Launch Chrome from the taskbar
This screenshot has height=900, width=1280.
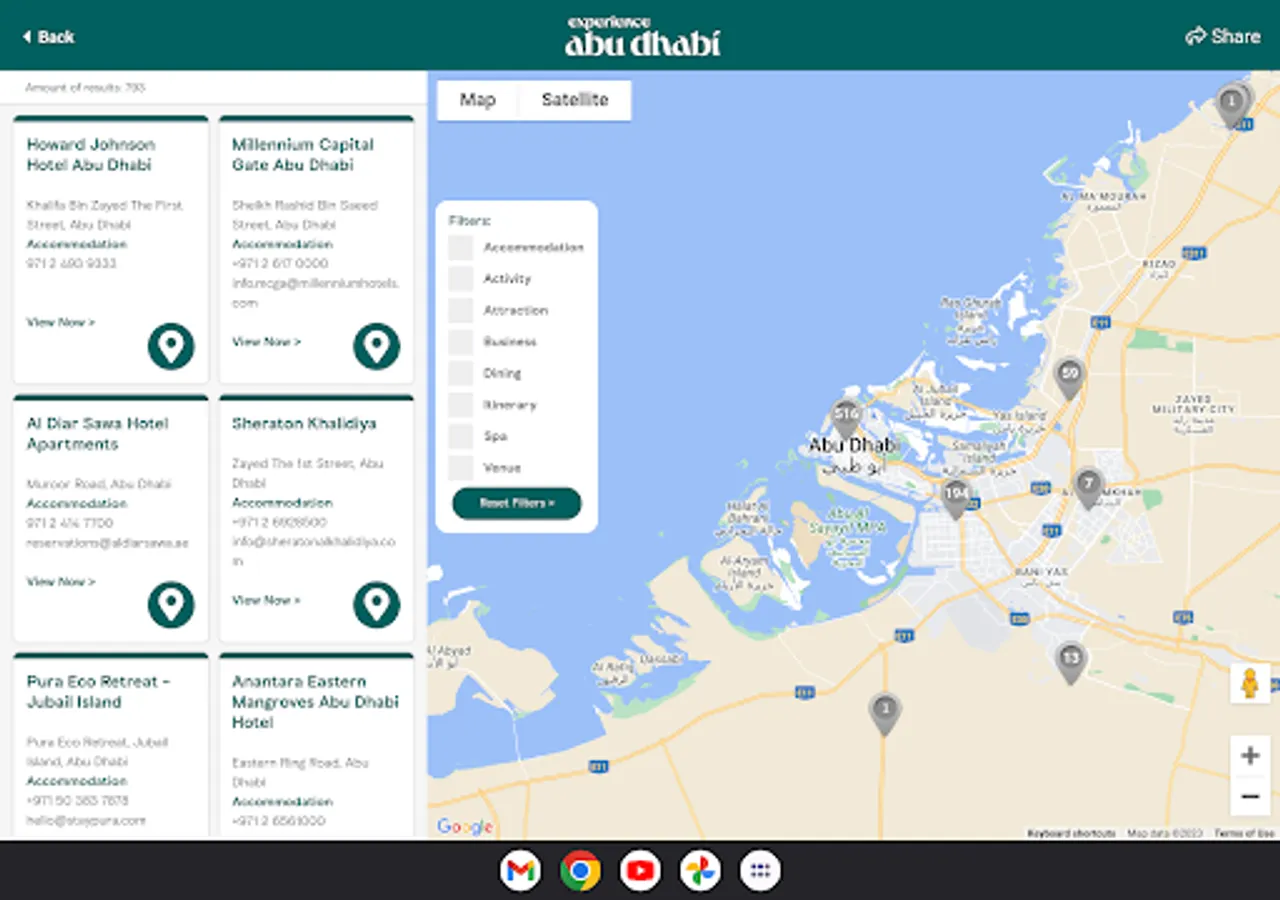[x=580, y=871]
